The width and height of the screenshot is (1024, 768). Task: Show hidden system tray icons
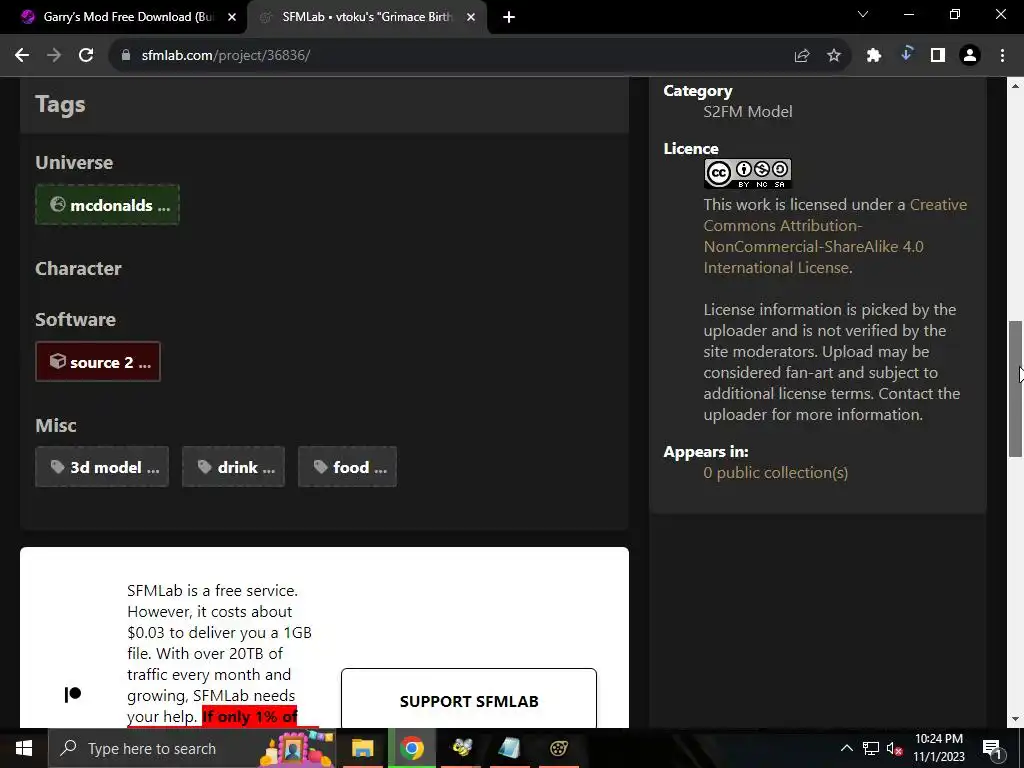coord(846,748)
